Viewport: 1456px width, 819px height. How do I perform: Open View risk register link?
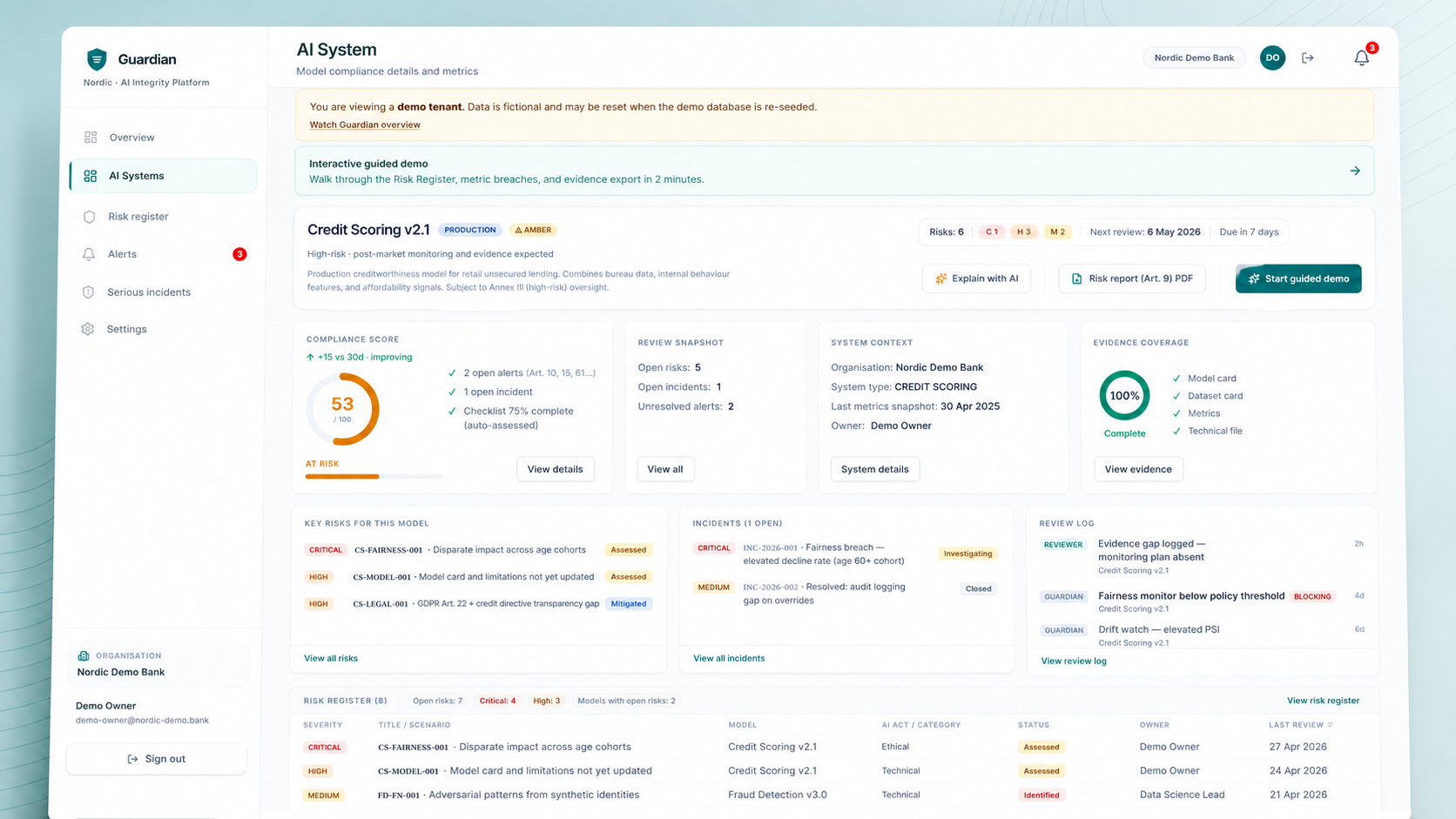1323,701
